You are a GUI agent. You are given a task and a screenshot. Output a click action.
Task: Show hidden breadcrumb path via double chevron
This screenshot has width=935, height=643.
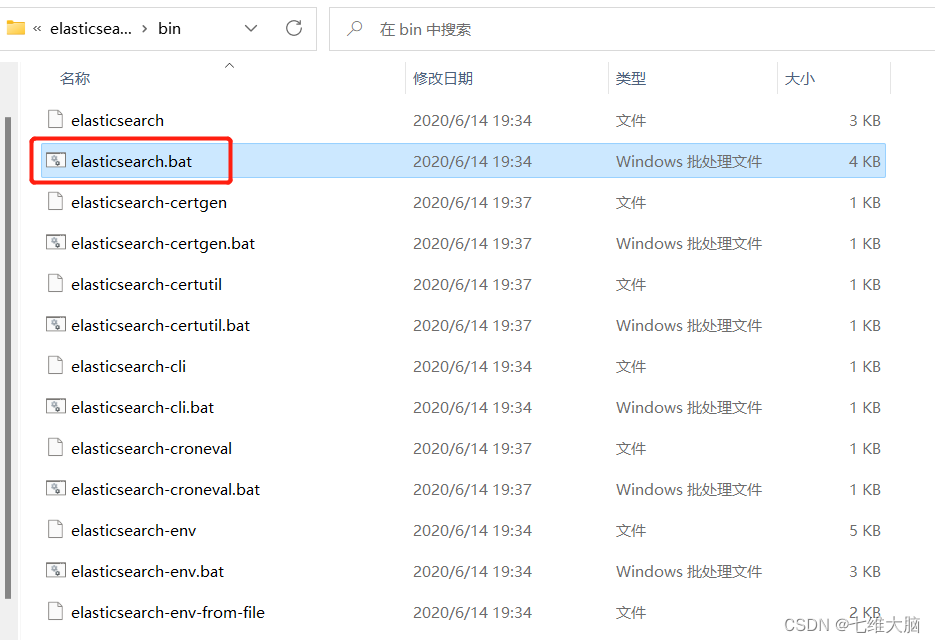tap(37, 29)
